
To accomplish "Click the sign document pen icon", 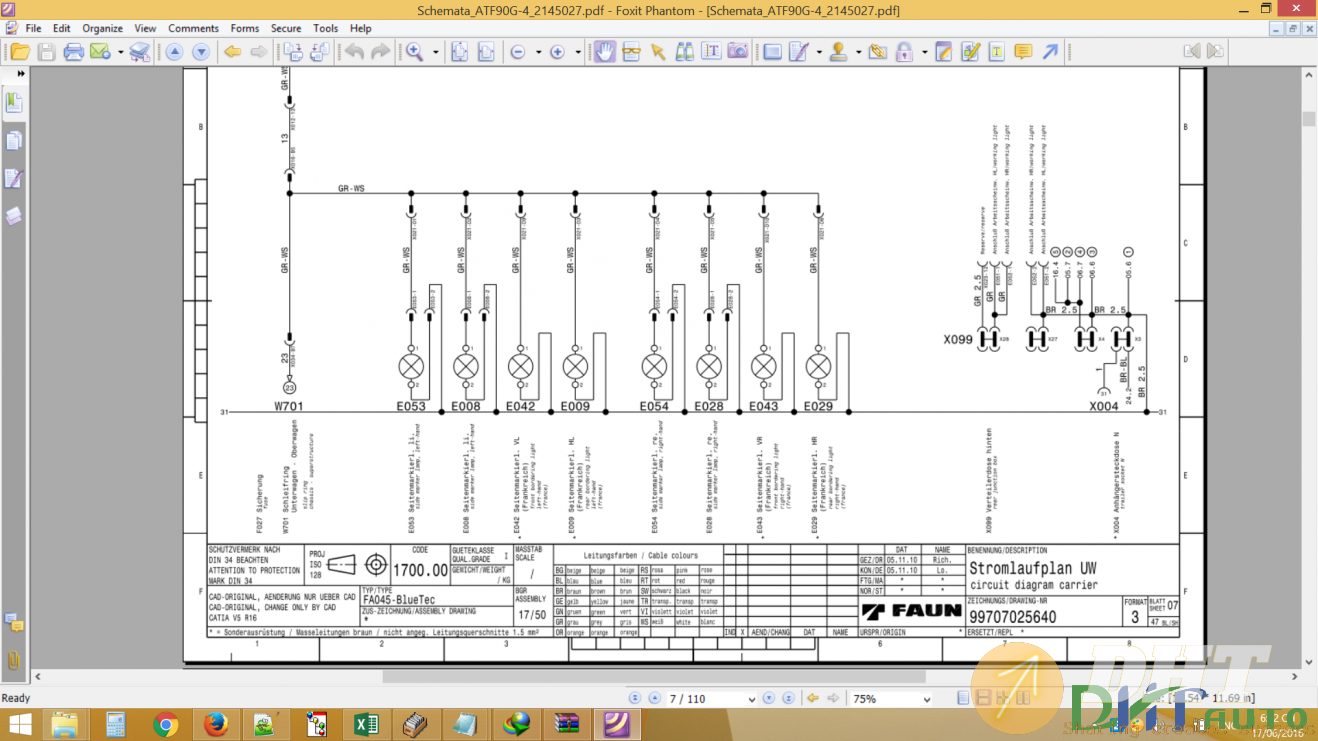I will (798, 52).
